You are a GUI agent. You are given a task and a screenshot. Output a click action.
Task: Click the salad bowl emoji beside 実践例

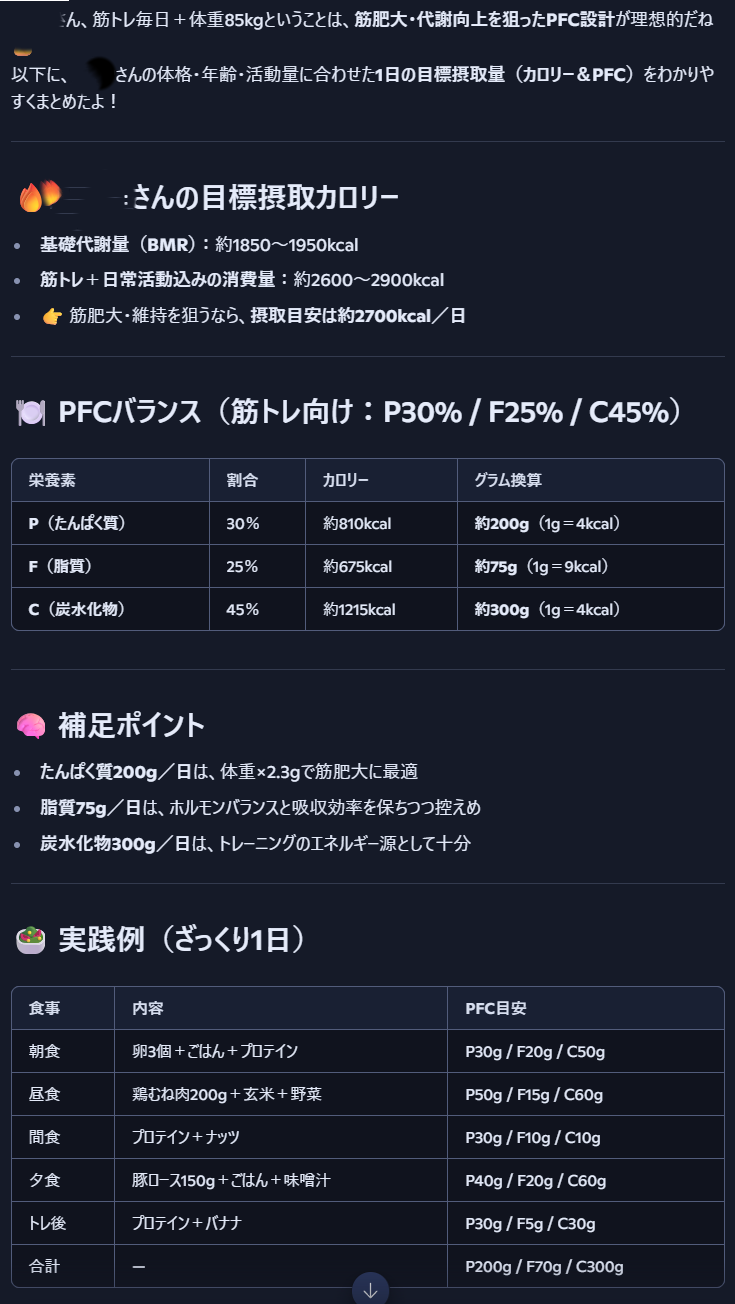click(31, 940)
